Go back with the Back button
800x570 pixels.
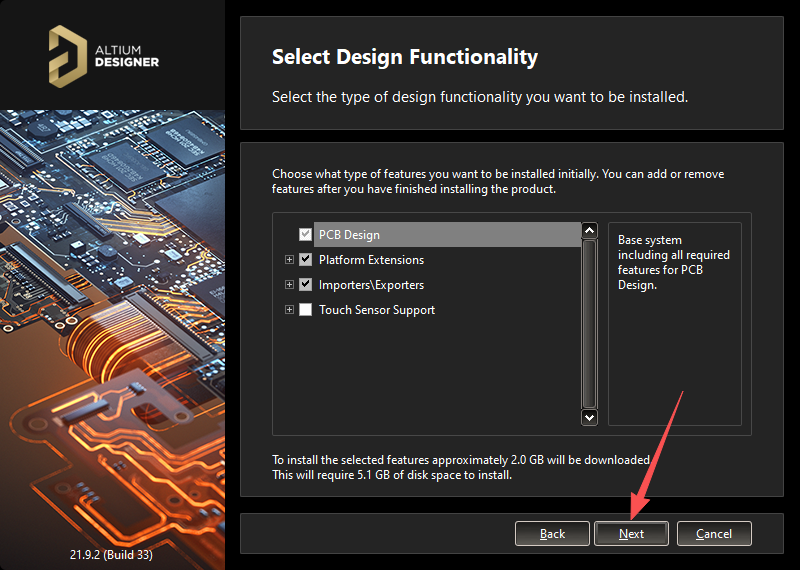tap(552, 534)
